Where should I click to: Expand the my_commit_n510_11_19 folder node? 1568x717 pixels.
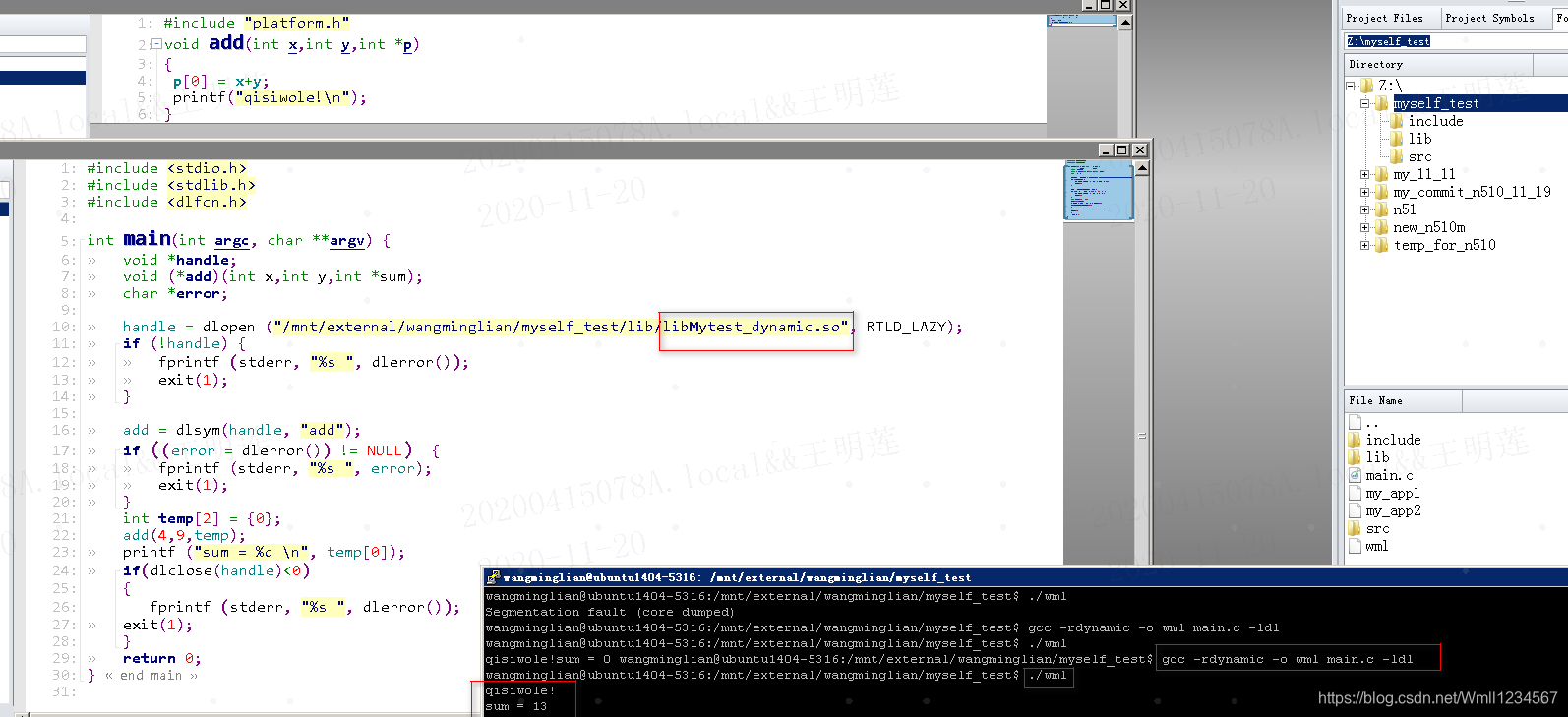1364,192
